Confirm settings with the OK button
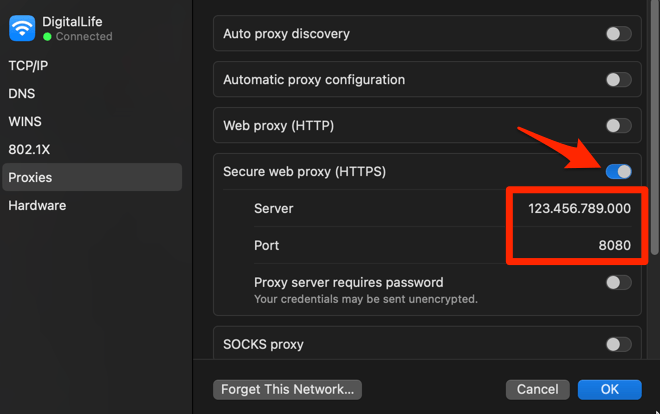Image resolution: width=660 pixels, height=414 pixels. [609, 389]
